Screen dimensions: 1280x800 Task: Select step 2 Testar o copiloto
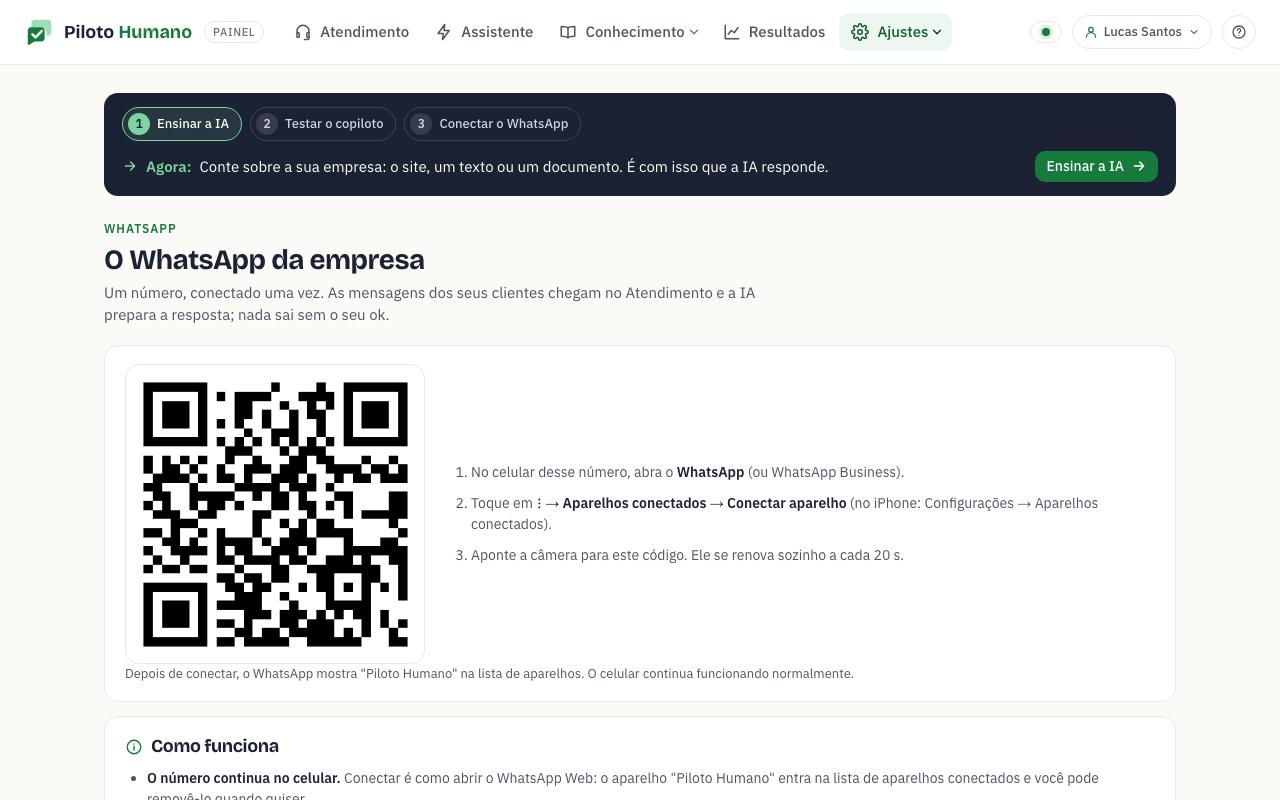(x=323, y=124)
